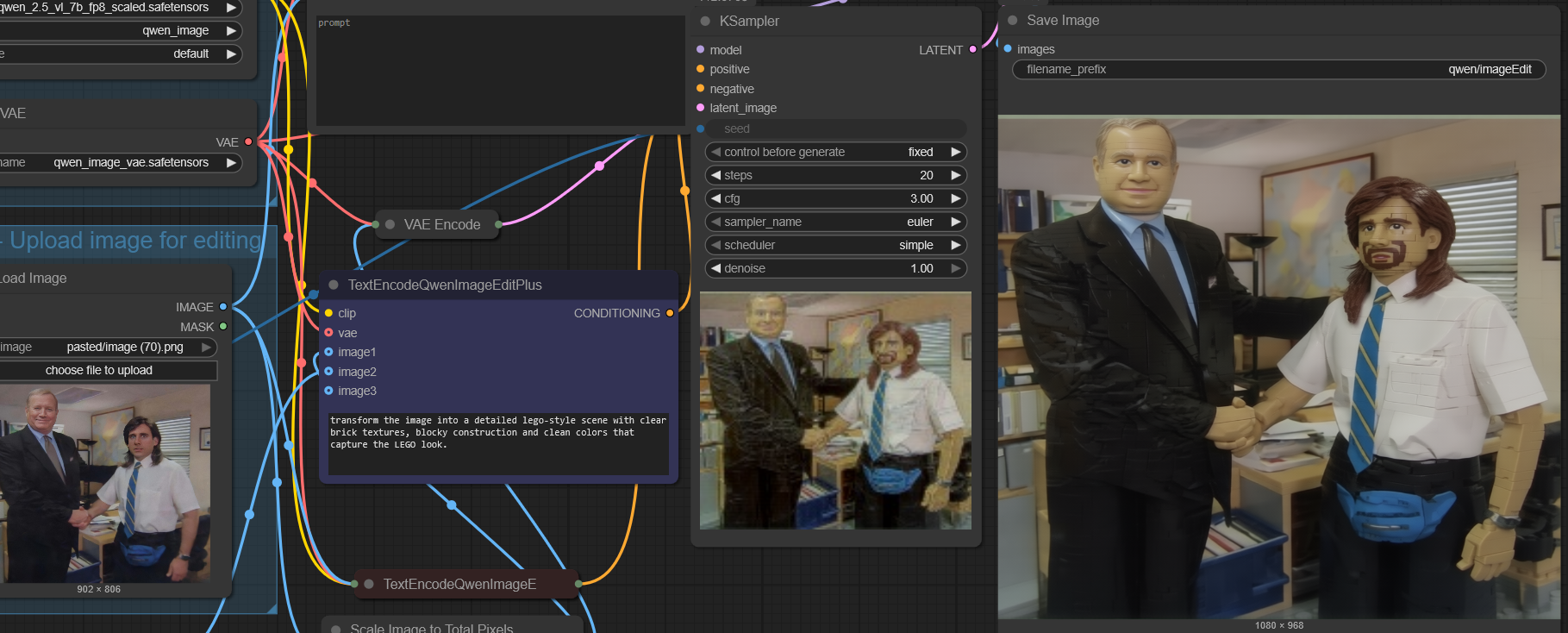Viewport: 1568px width, 633px height.
Task: Select next sampler_name option
Action: (955, 222)
